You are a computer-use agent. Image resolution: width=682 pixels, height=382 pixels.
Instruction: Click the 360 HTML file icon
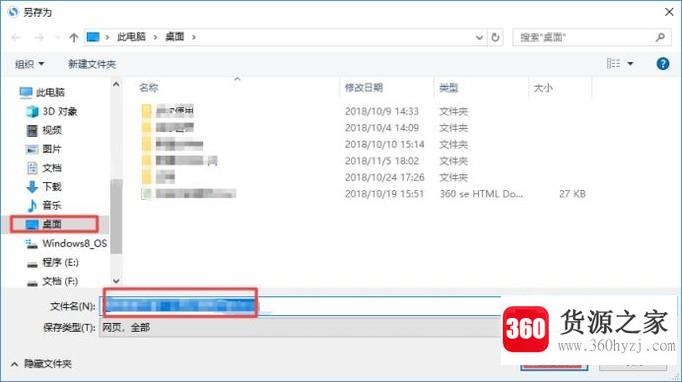147,194
